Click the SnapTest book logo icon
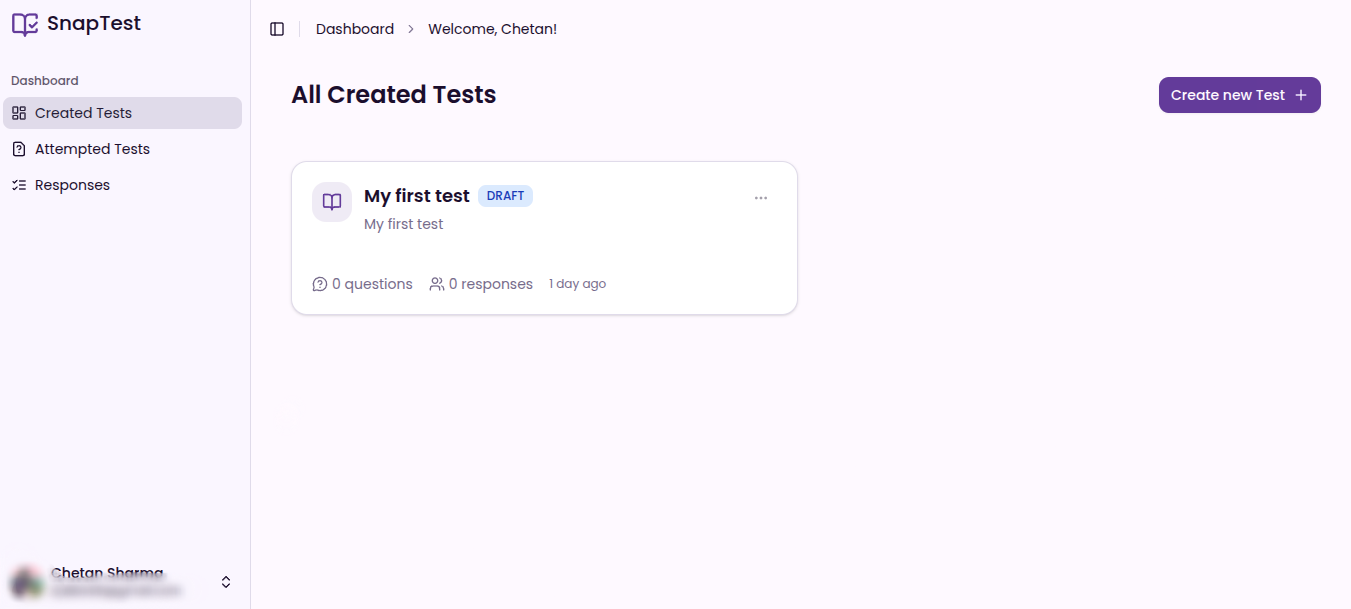Viewport: 1351px width, 609px height. [x=25, y=24]
